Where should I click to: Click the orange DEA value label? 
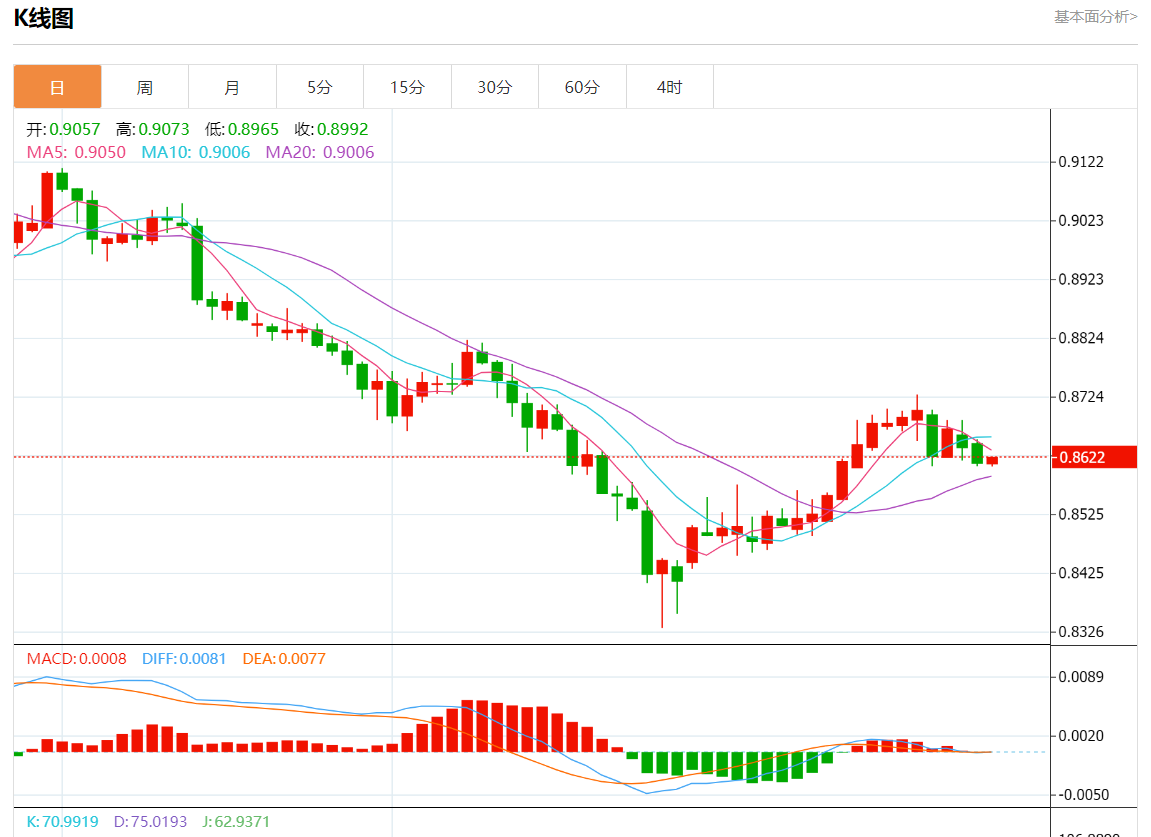pyautogui.click(x=284, y=658)
